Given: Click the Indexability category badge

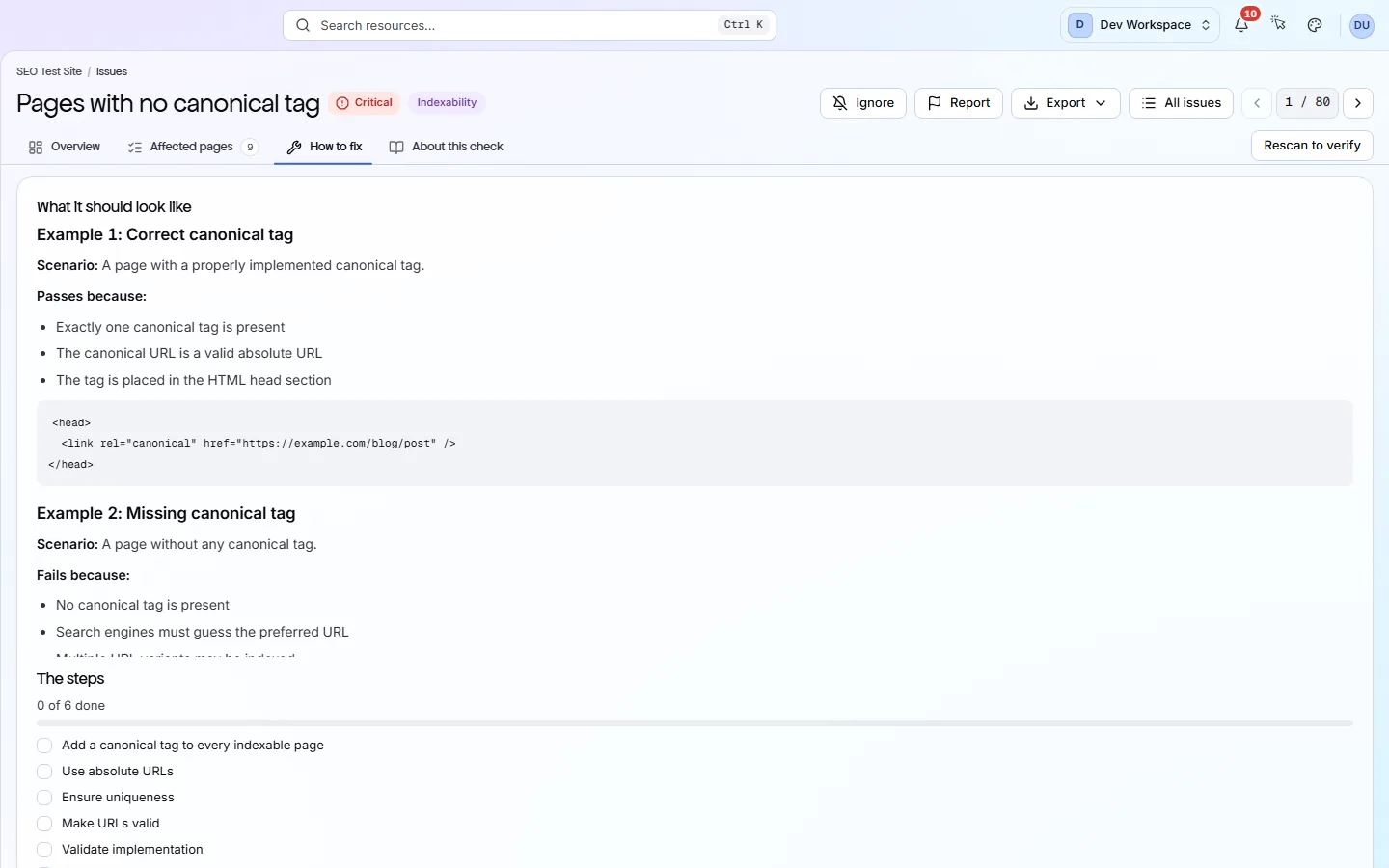Looking at the screenshot, I should click(447, 103).
